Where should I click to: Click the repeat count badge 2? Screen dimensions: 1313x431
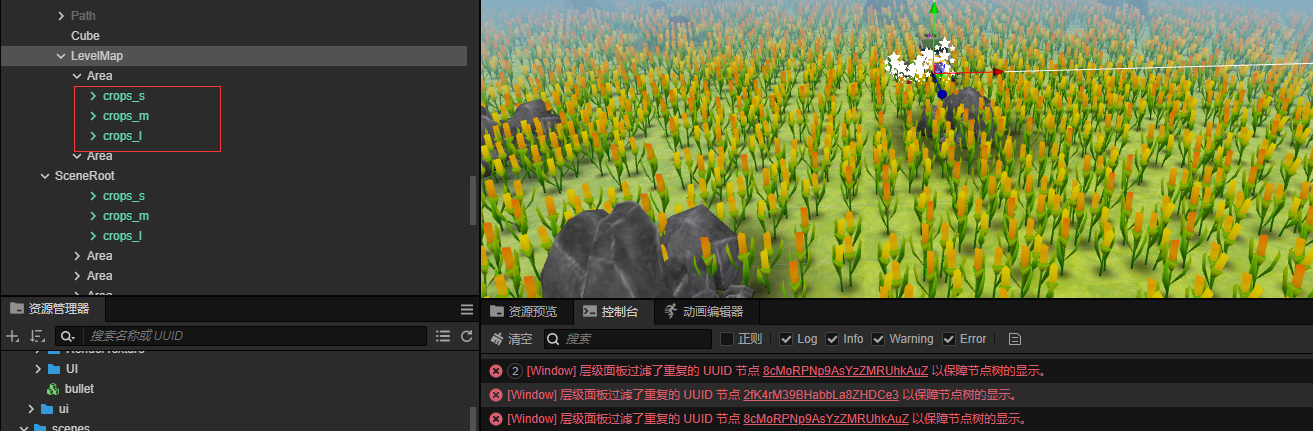click(515, 371)
